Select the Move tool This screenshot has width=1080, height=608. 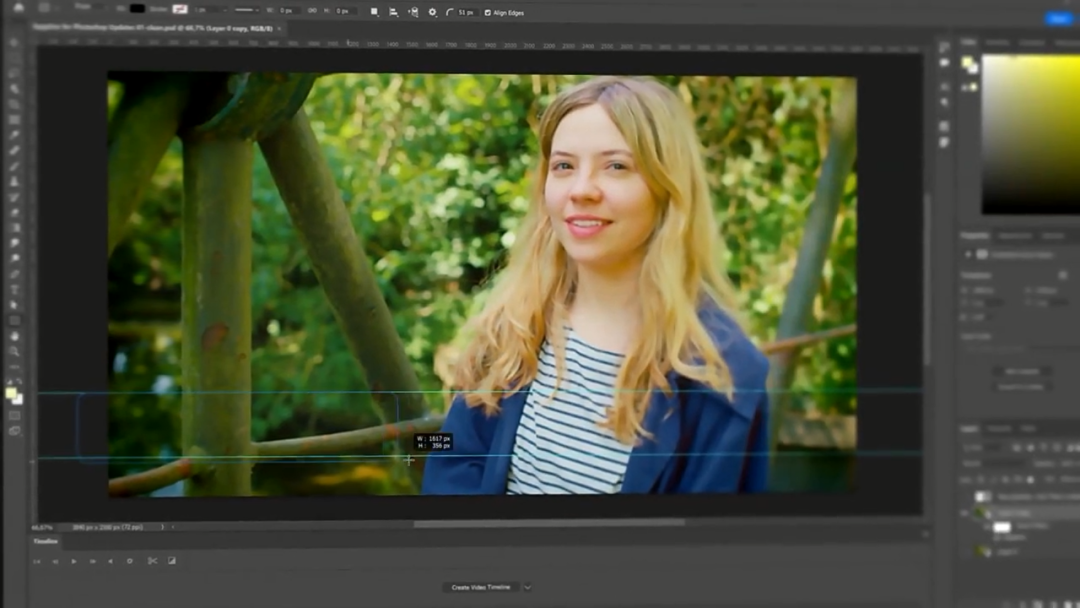tap(14, 43)
